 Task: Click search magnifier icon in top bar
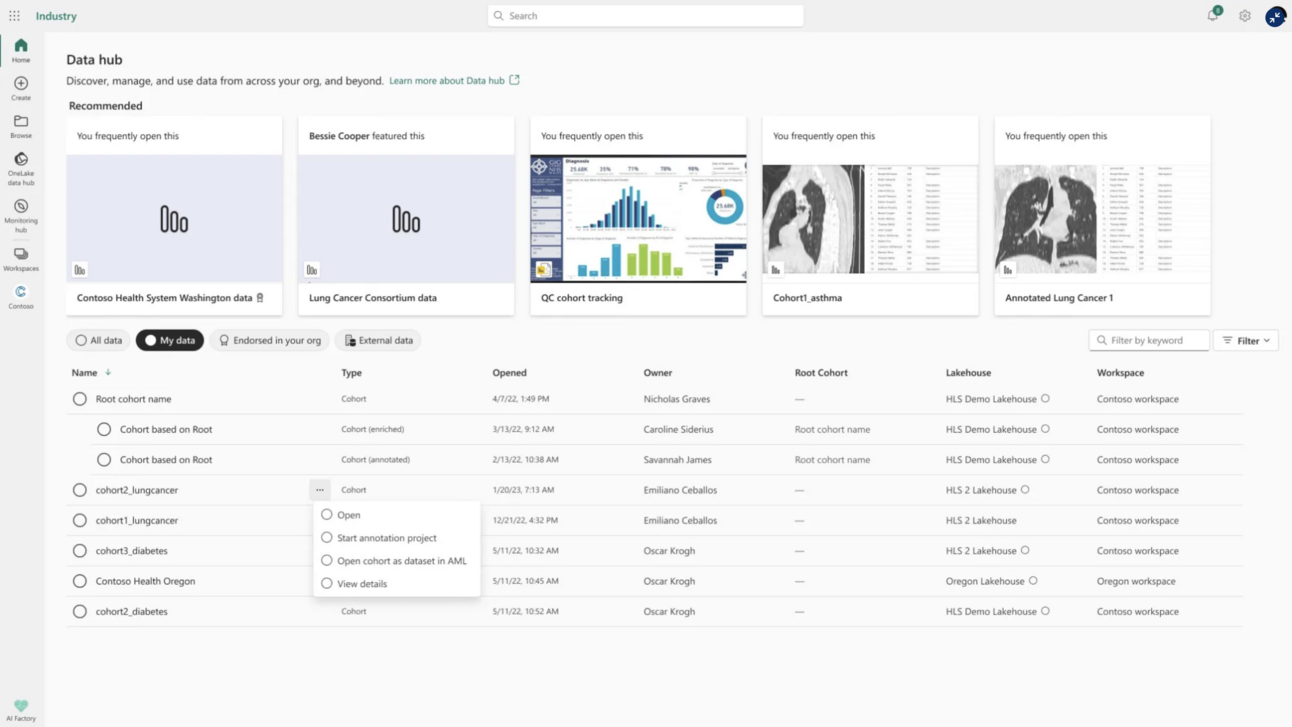click(499, 16)
